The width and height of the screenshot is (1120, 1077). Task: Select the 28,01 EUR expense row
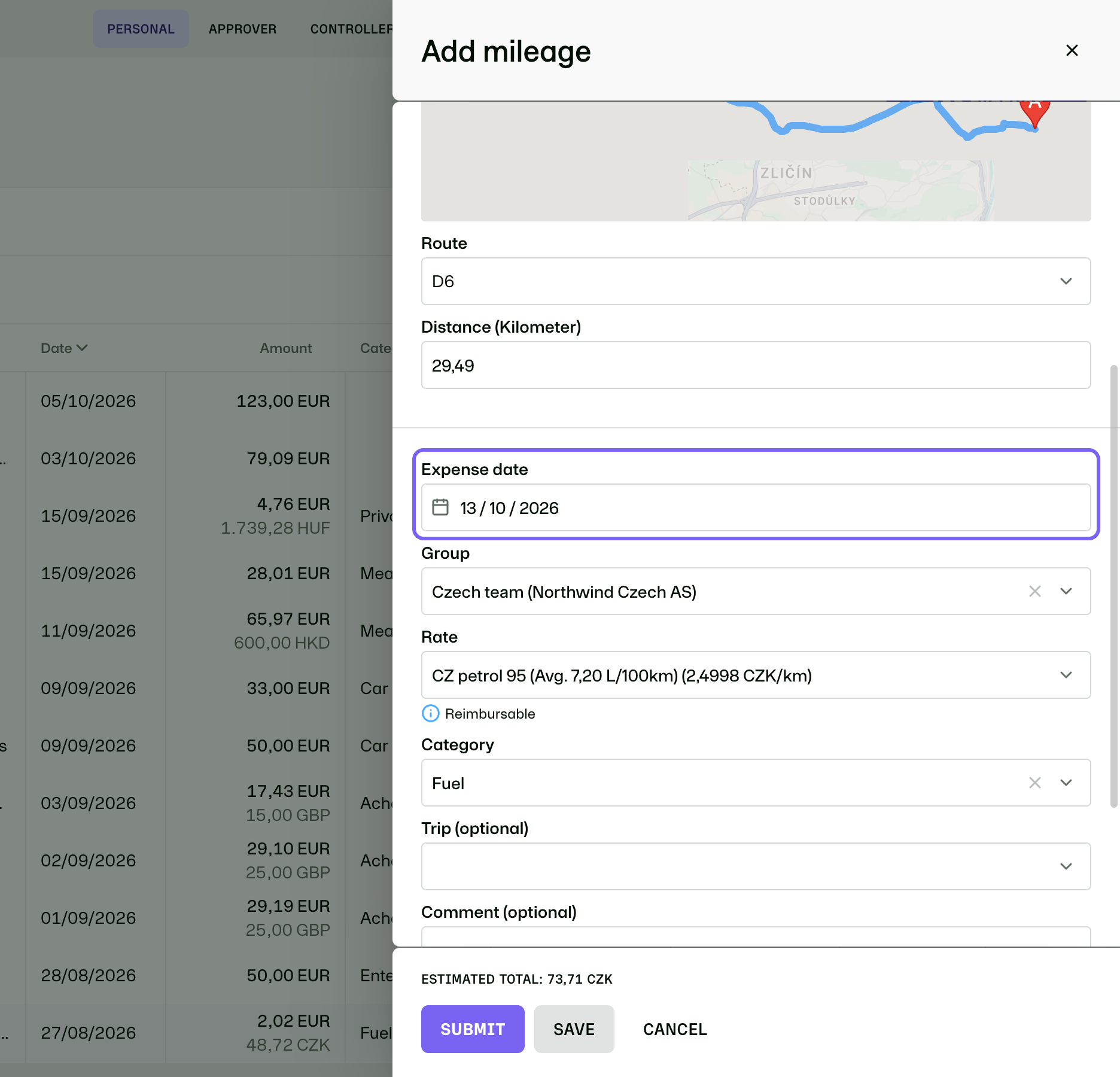(x=196, y=573)
